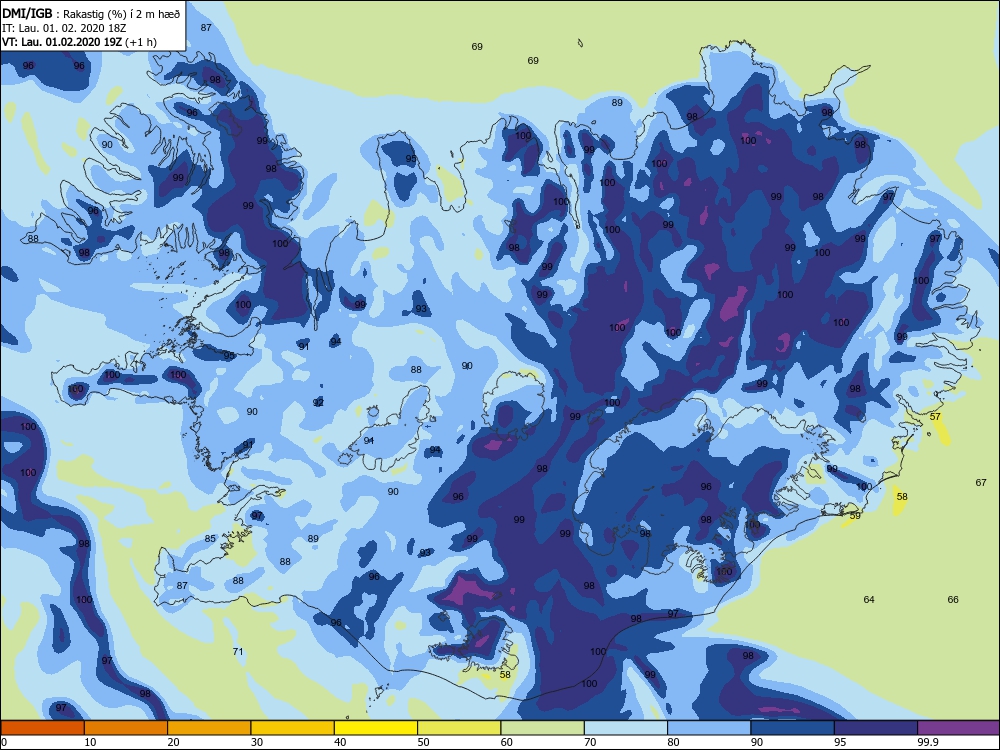The width and height of the screenshot is (1000, 750).
Task: Click the '71' humidity value on the map
Action: tap(238, 652)
